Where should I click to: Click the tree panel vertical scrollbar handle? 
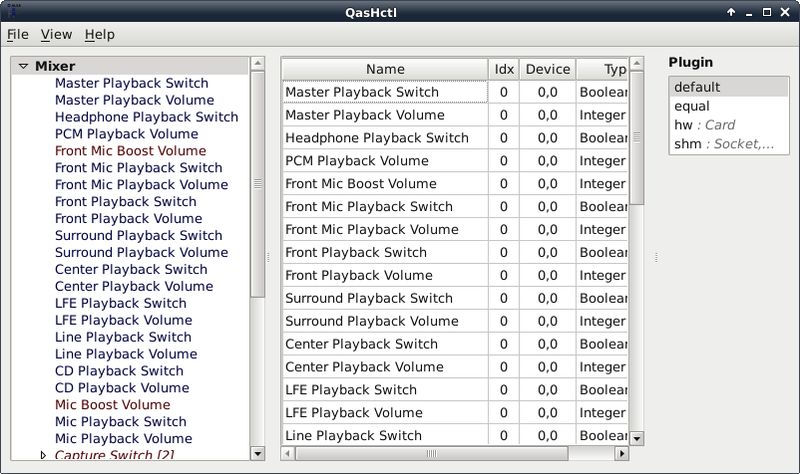click(x=258, y=184)
